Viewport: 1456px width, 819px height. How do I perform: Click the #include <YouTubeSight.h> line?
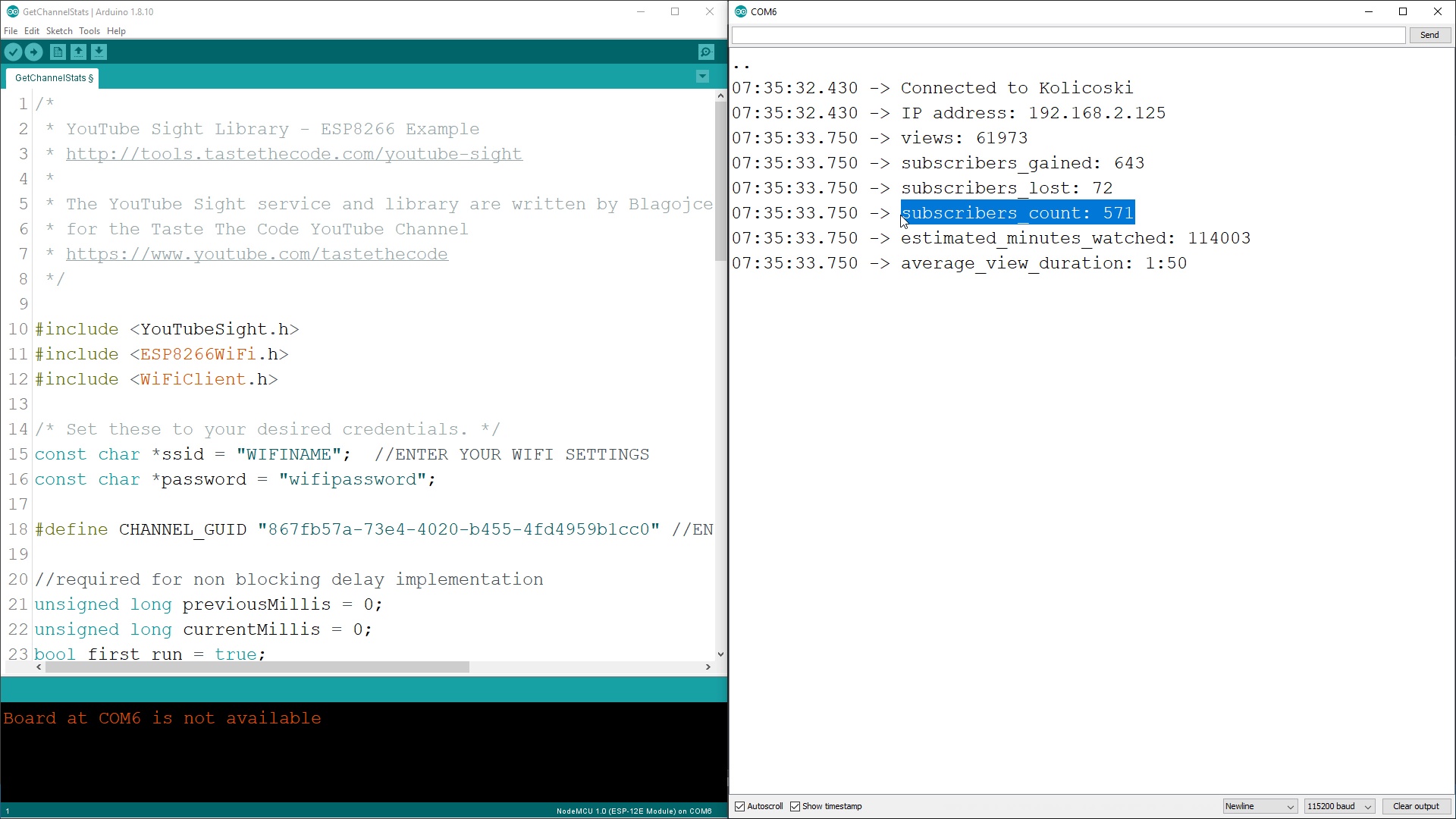click(167, 329)
